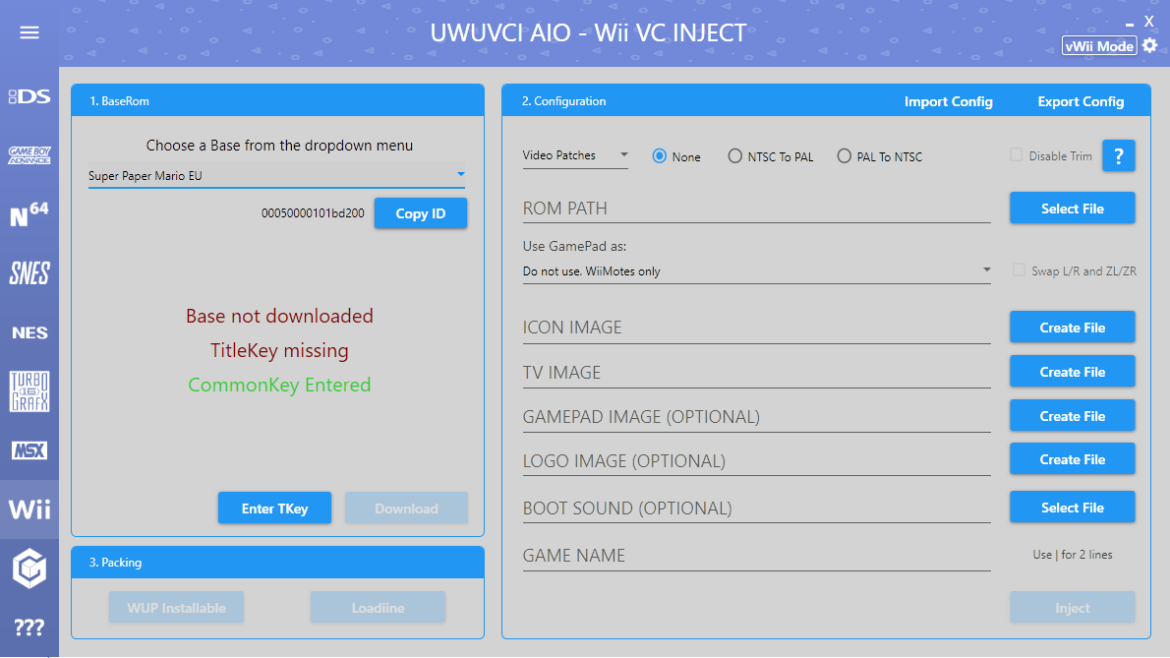Click Create File for TV IMAGE

pos(1072,372)
